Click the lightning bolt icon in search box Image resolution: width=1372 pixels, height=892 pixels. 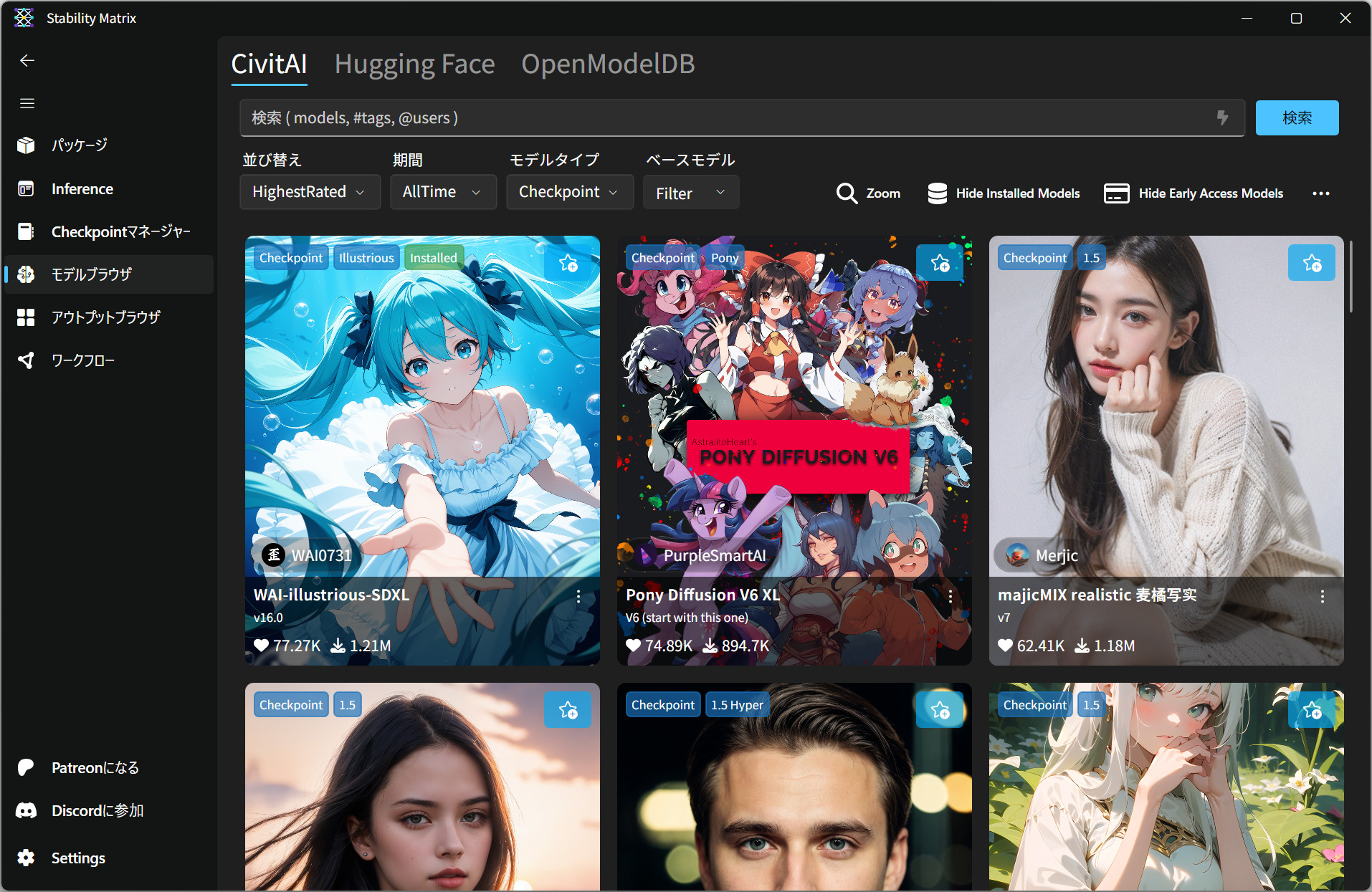coord(1223,118)
